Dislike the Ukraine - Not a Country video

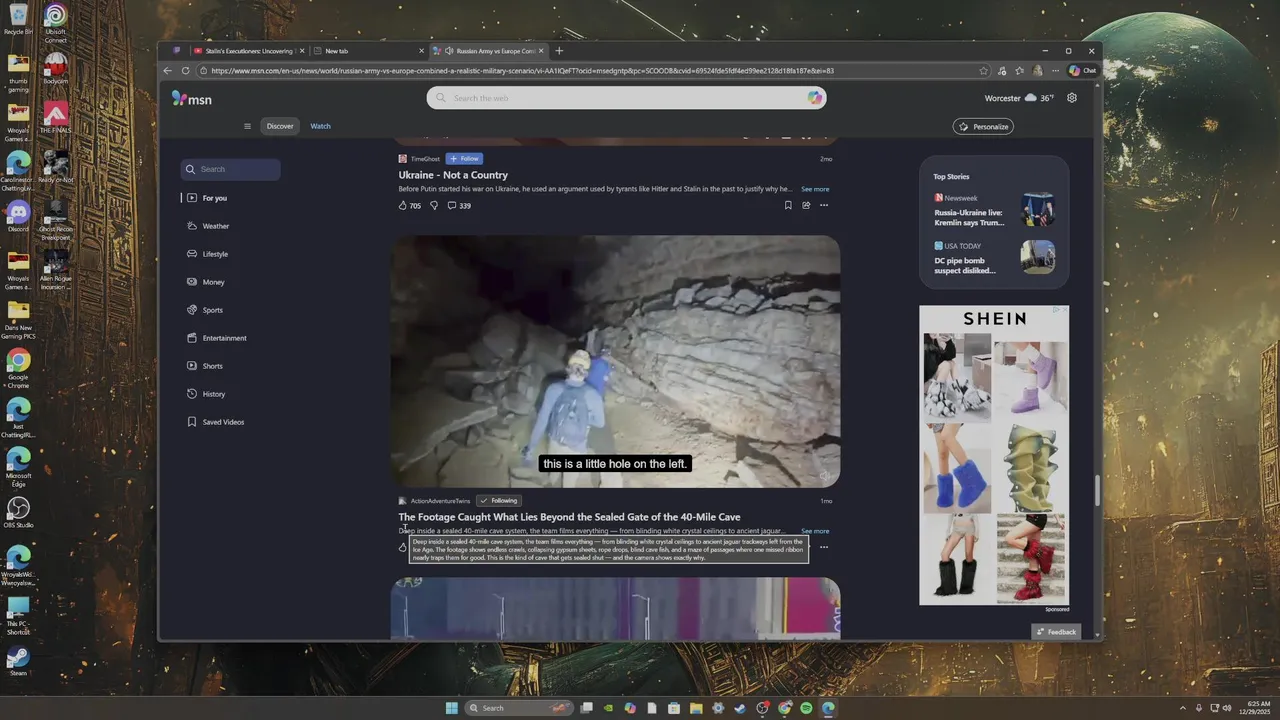(x=434, y=206)
